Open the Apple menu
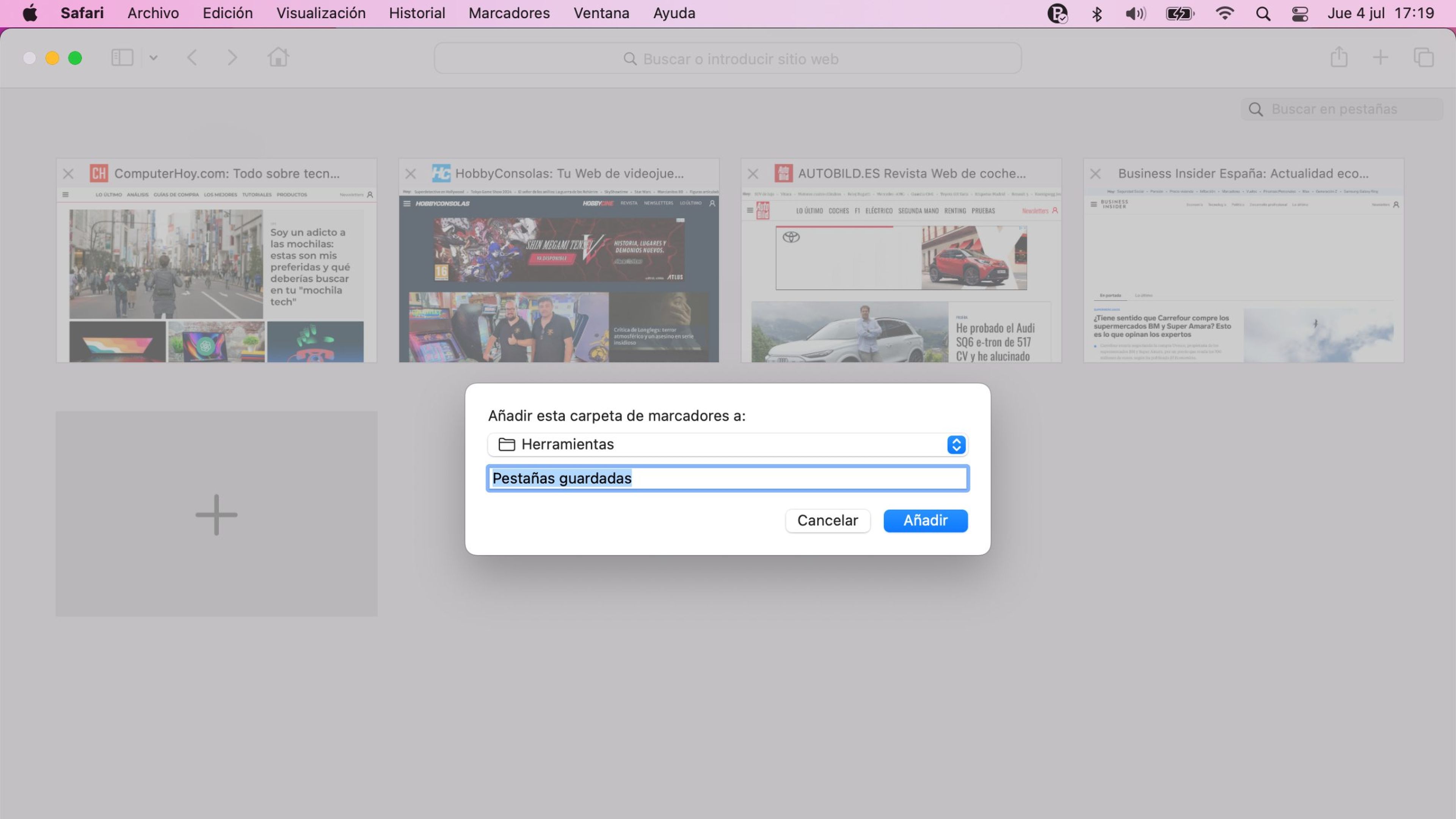Viewport: 1456px width, 819px height. coord(30,13)
